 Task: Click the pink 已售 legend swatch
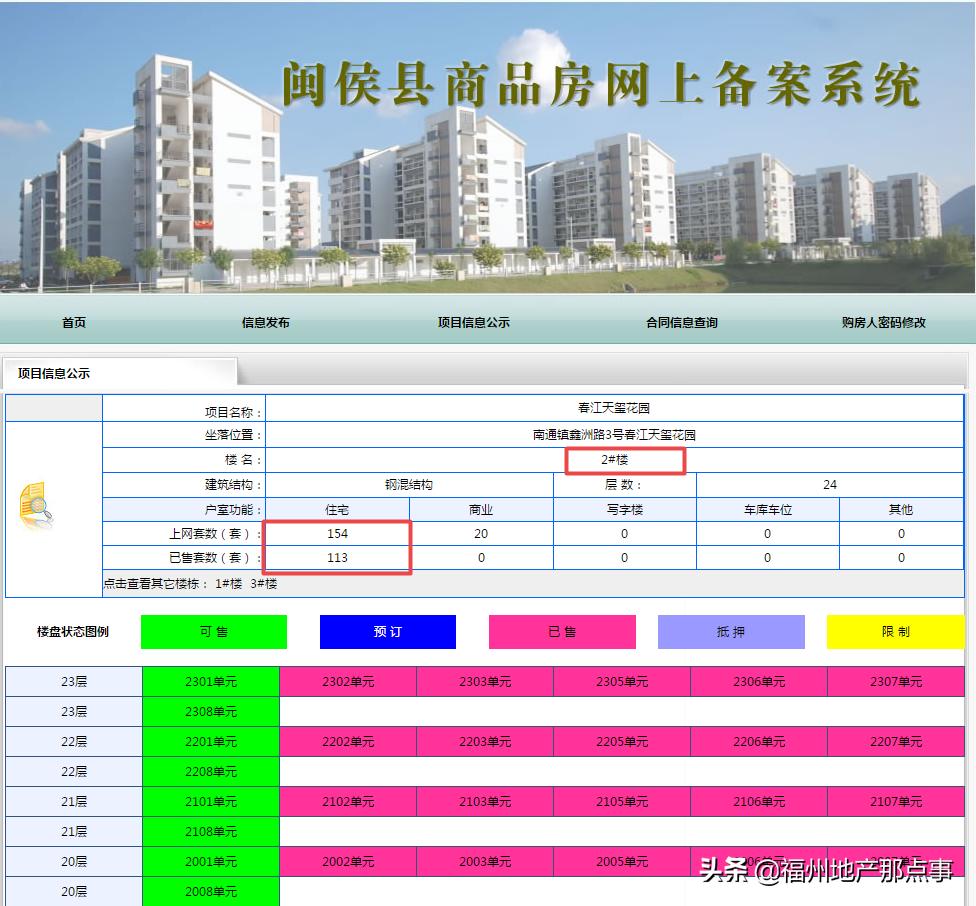click(x=561, y=632)
